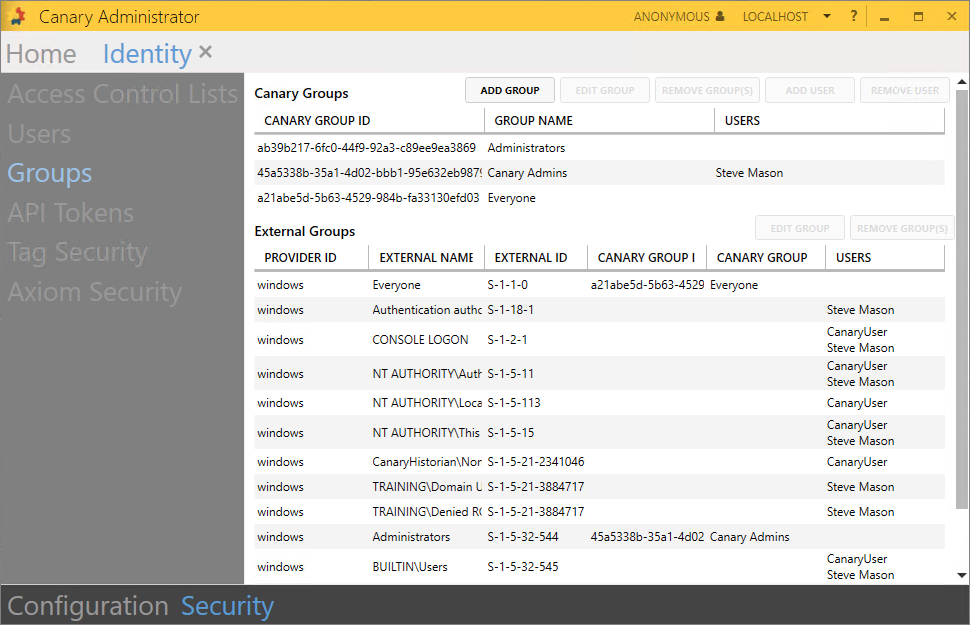The image size is (970, 625).
Task: Open the API Tokens section
Action: pos(71,213)
